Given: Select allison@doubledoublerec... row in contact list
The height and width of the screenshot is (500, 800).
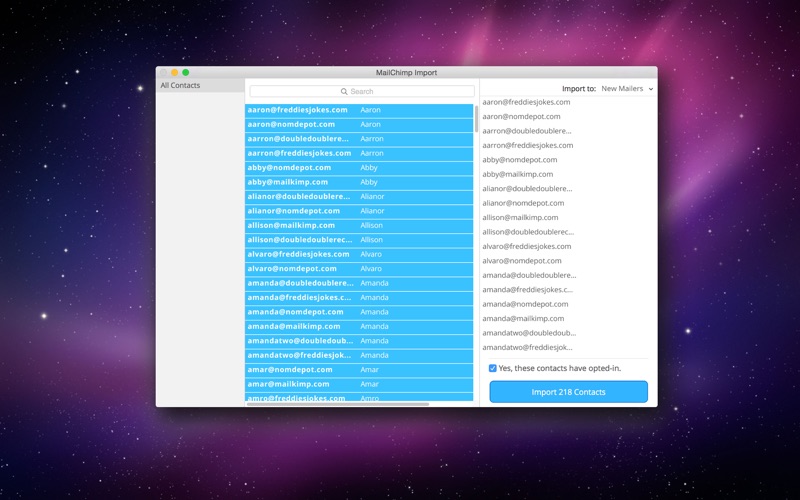Looking at the screenshot, I should point(359,240).
